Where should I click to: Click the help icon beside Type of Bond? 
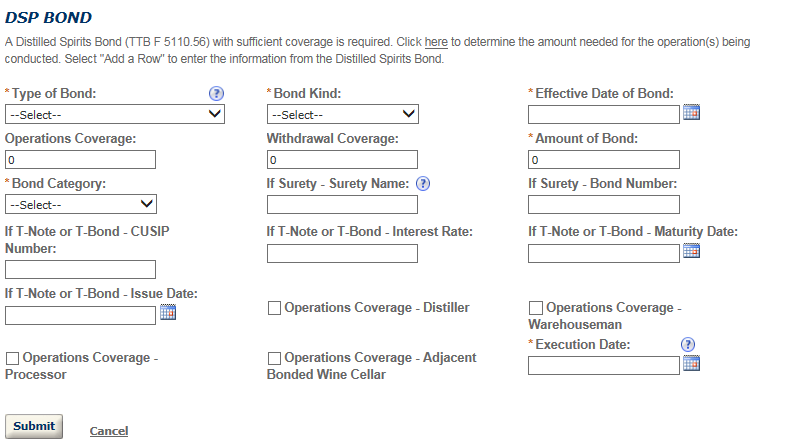click(x=216, y=93)
